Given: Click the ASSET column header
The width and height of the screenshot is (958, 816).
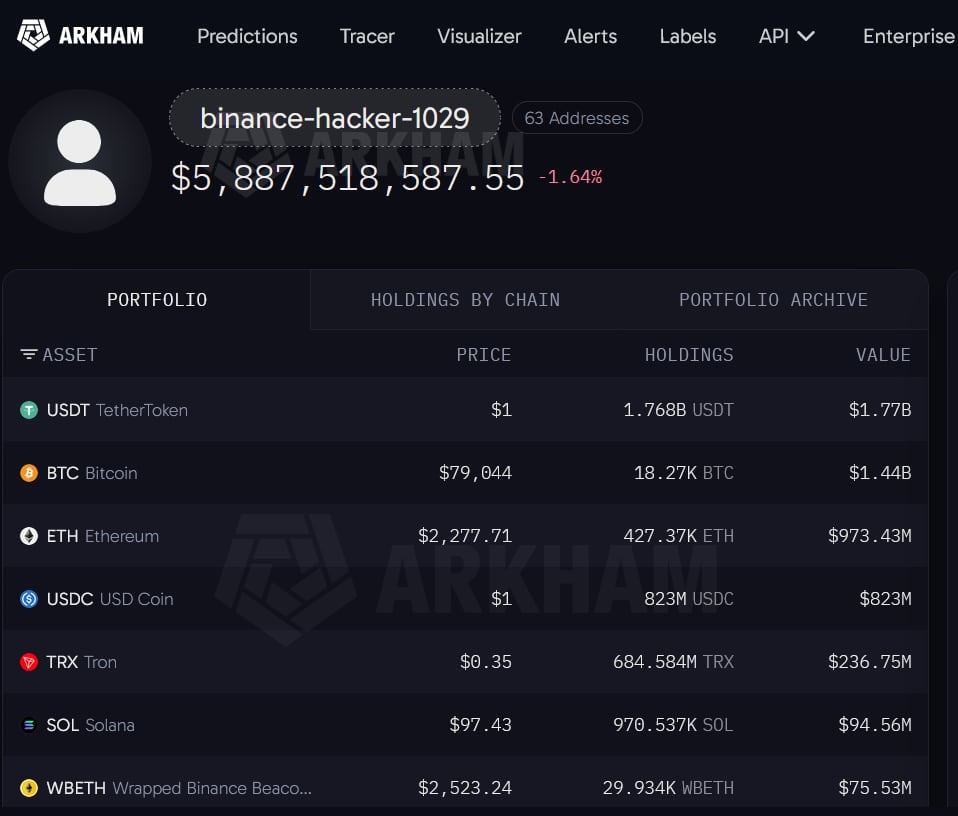Looking at the screenshot, I should coord(70,354).
